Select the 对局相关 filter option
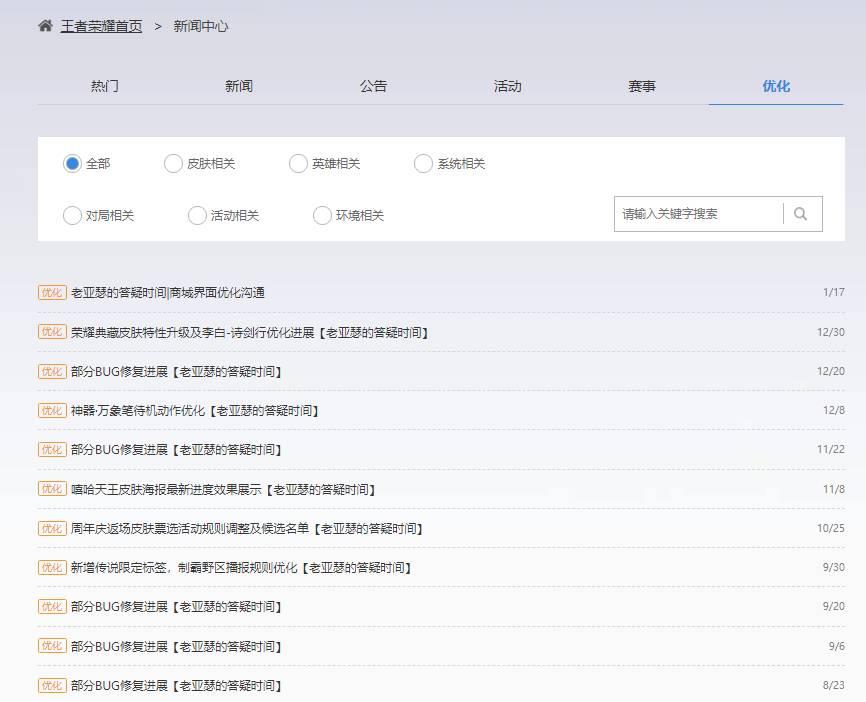This screenshot has width=866, height=702. (72, 215)
